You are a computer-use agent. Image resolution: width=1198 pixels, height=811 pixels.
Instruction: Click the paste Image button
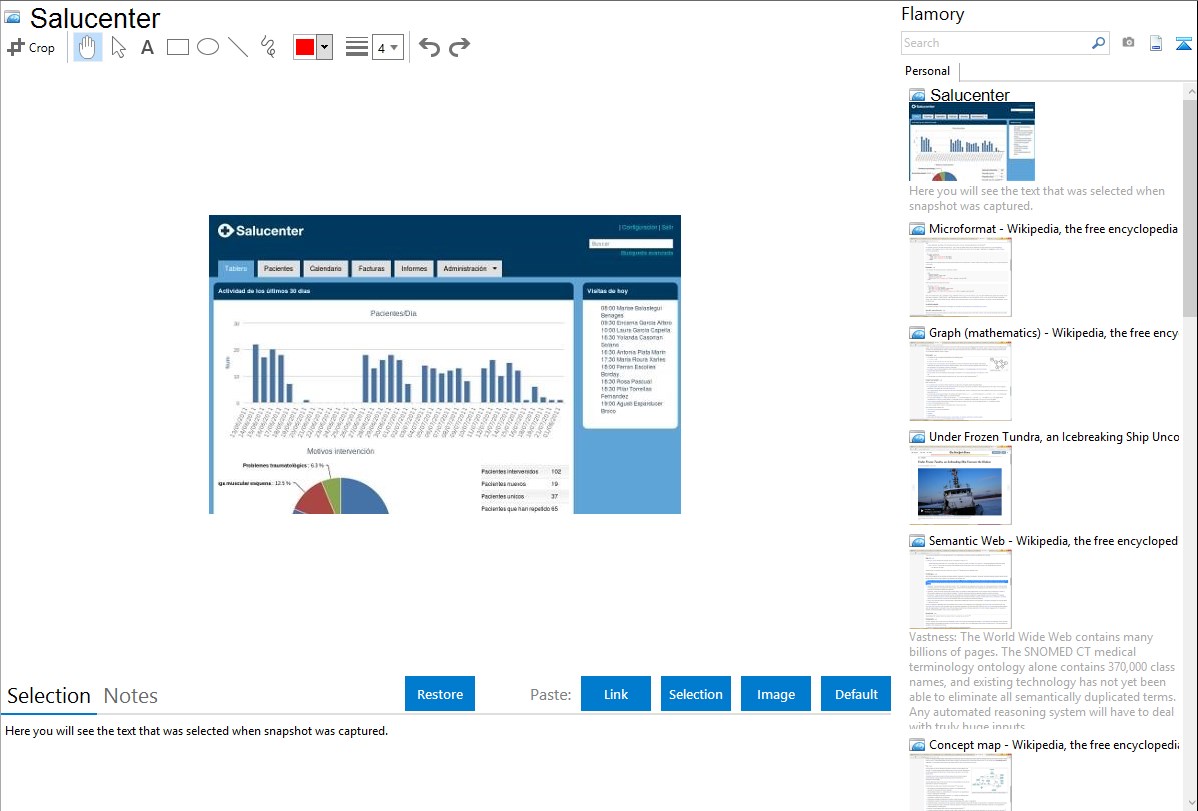tap(776, 694)
